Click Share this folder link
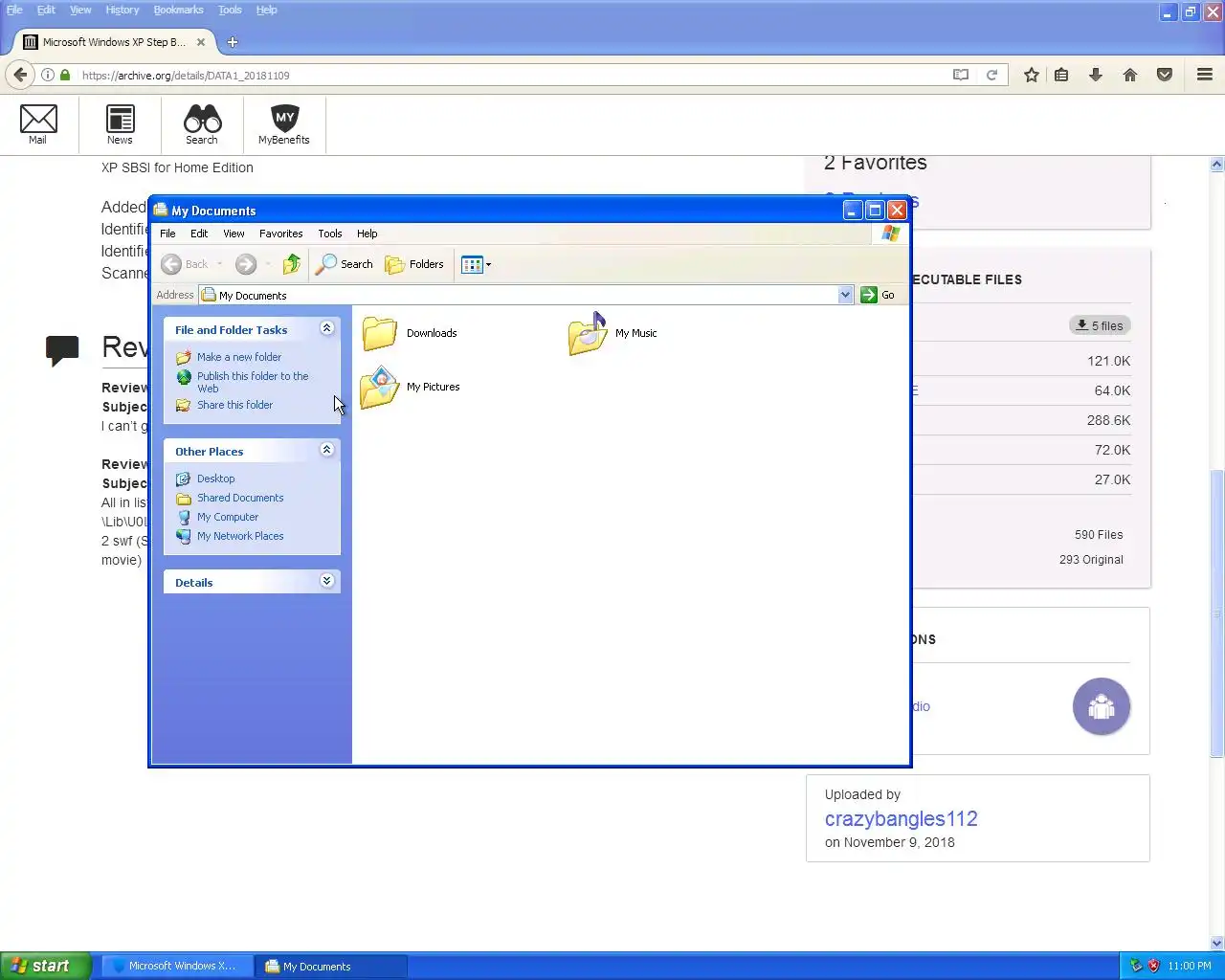 pyautogui.click(x=234, y=405)
